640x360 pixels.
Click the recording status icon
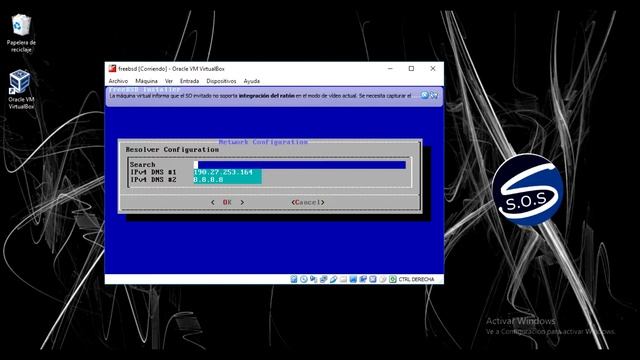(362, 279)
